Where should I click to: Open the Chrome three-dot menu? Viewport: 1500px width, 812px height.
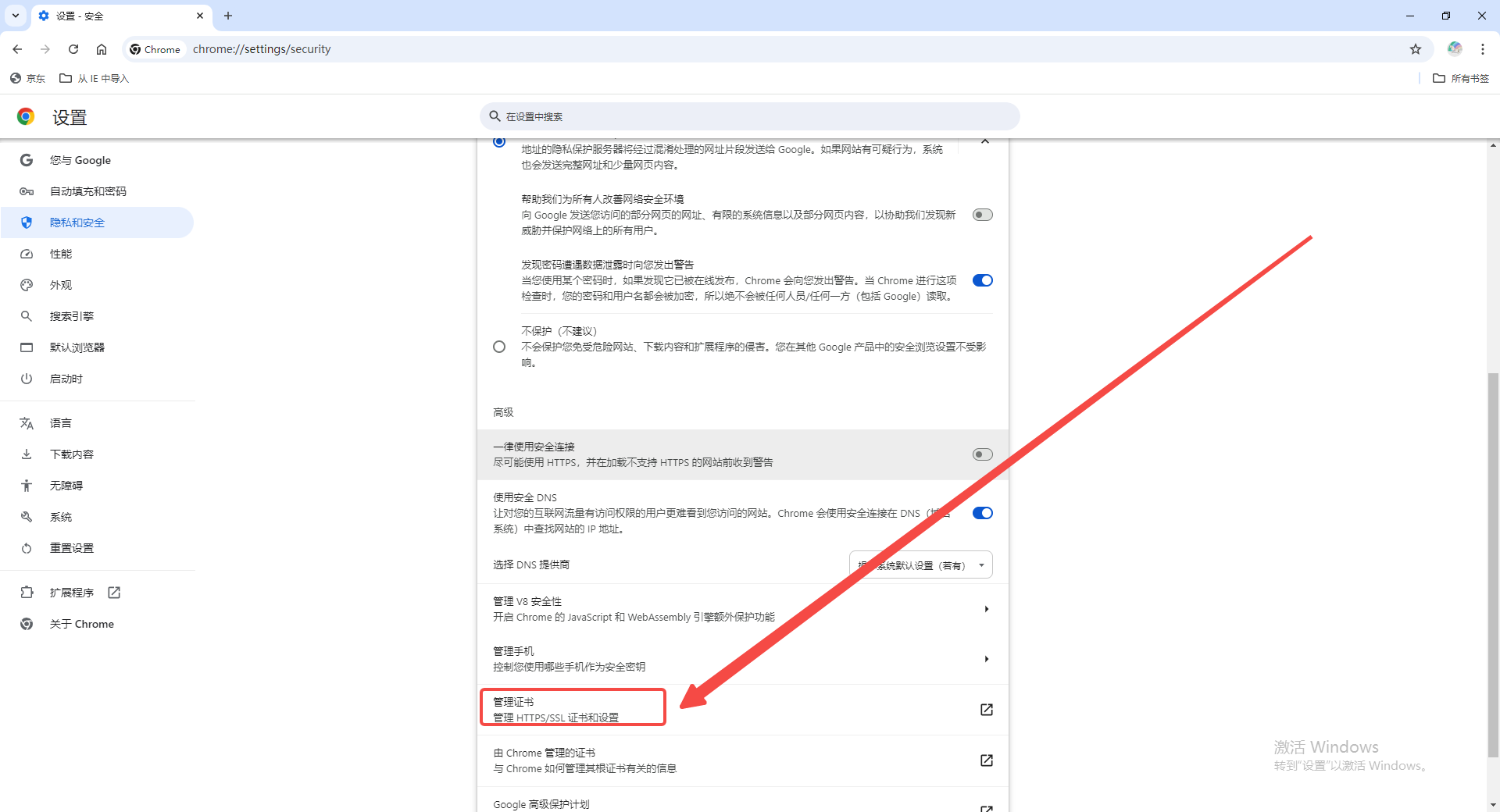(x=1483, y=49)
